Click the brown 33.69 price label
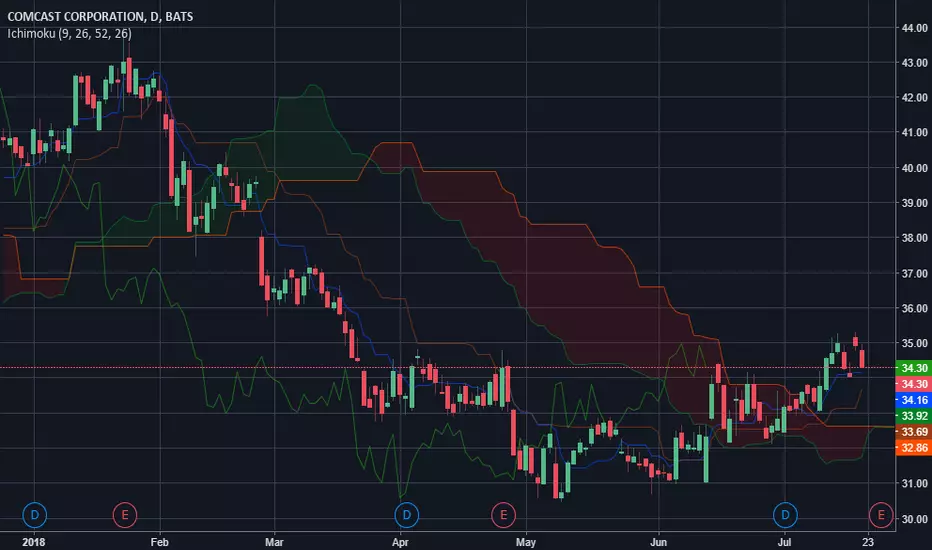 [x=914, y=432]
